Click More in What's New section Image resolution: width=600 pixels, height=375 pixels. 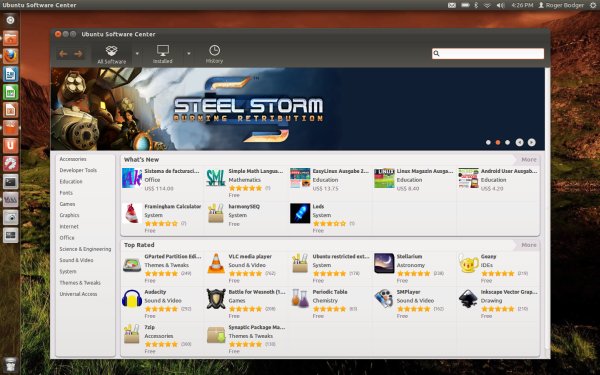tap(528, 160)
